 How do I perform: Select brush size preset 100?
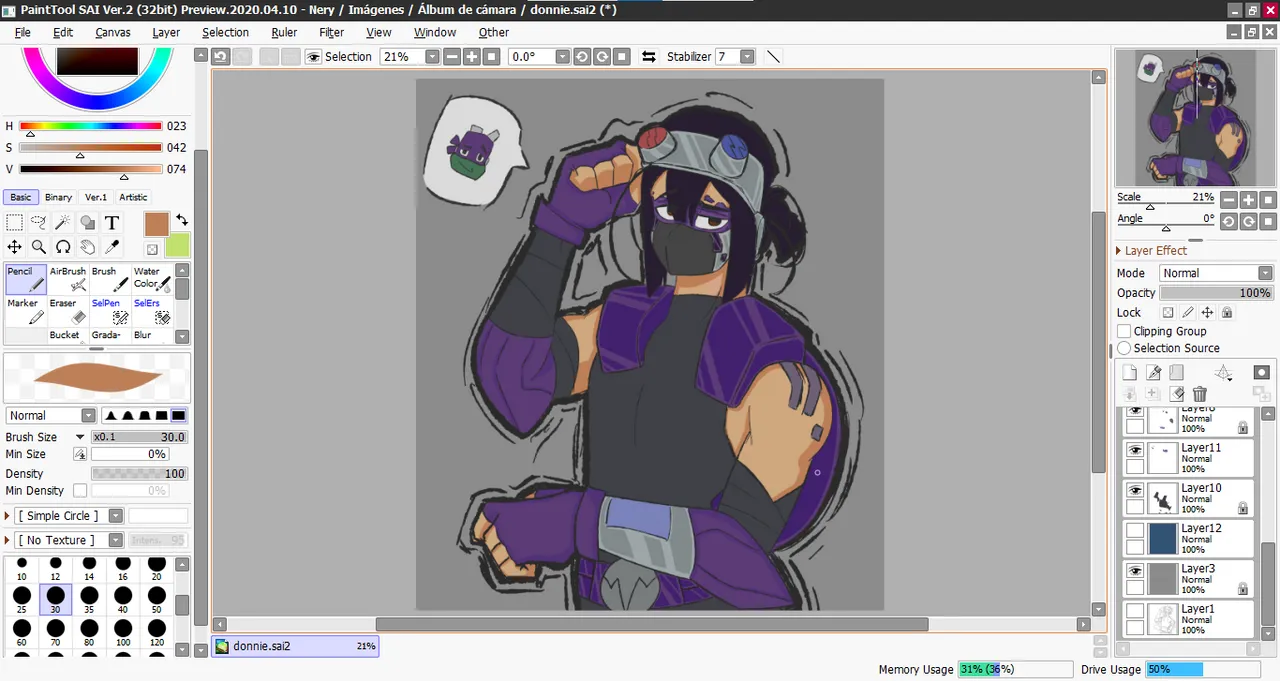point(123,632)
